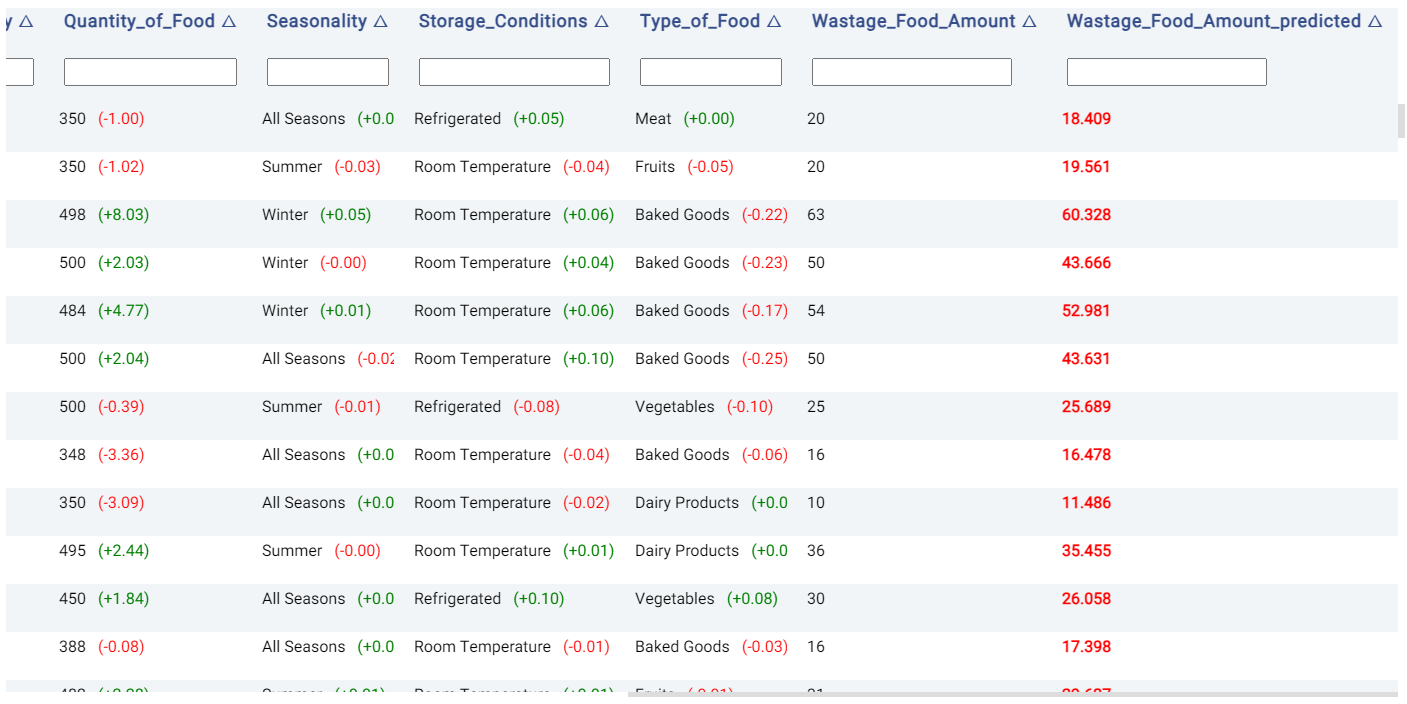1407x704 pixels.
Task: Click sort triangle beside Storage_Conditions header
Action: [x=601, y=21]
